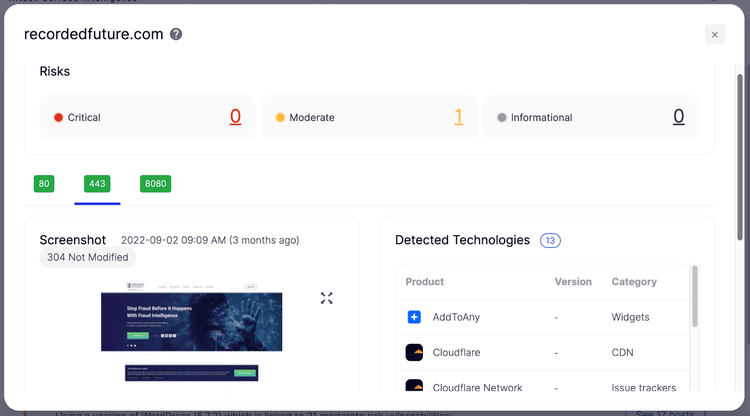750x416 pixels.
Task: Click the AddToAny product icon
Action: [x=414, y=317]
